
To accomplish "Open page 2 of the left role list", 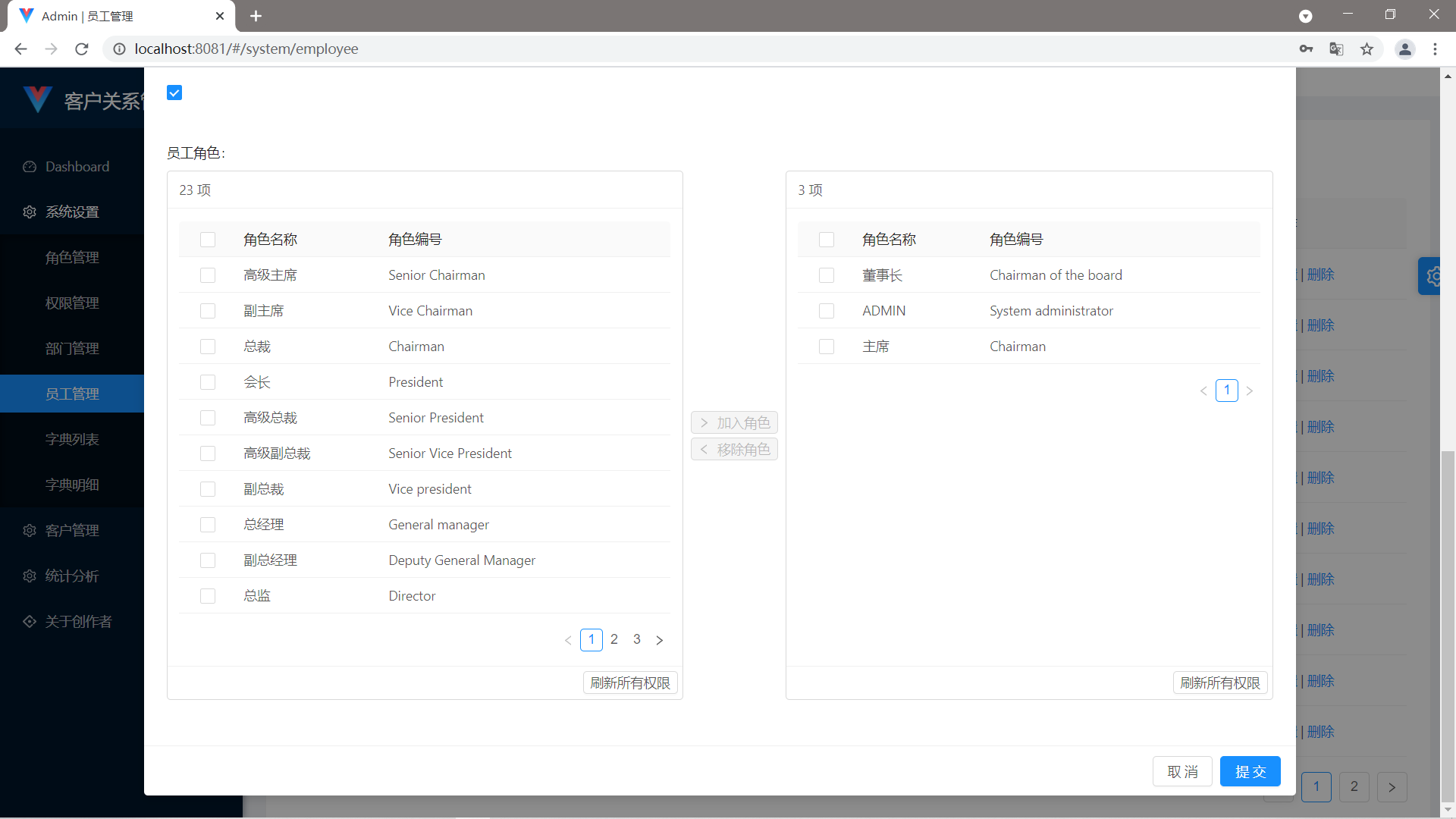I will click(614, 639).
